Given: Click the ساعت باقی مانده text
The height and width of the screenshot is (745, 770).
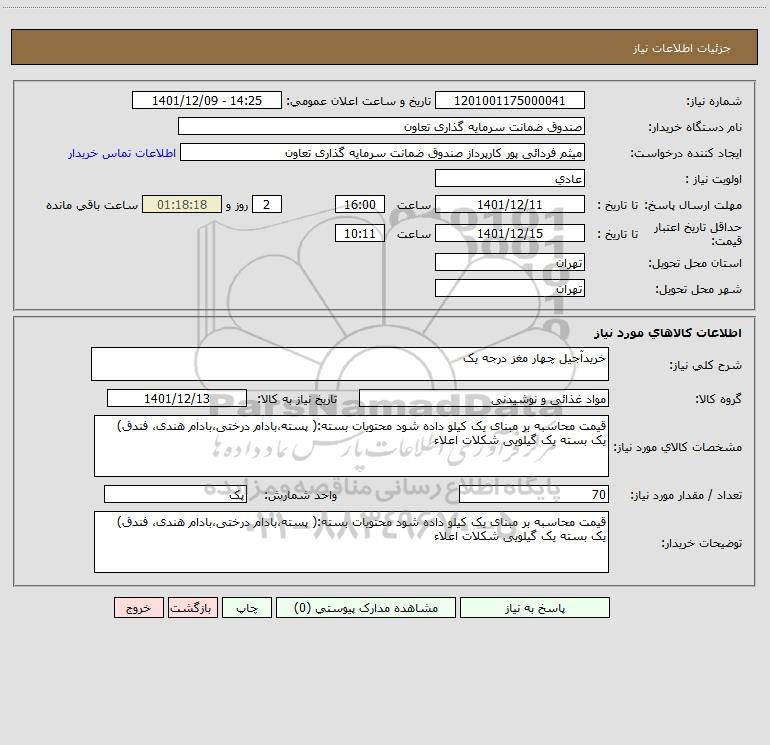Looking at the screenshot, I should coord(92,205).
